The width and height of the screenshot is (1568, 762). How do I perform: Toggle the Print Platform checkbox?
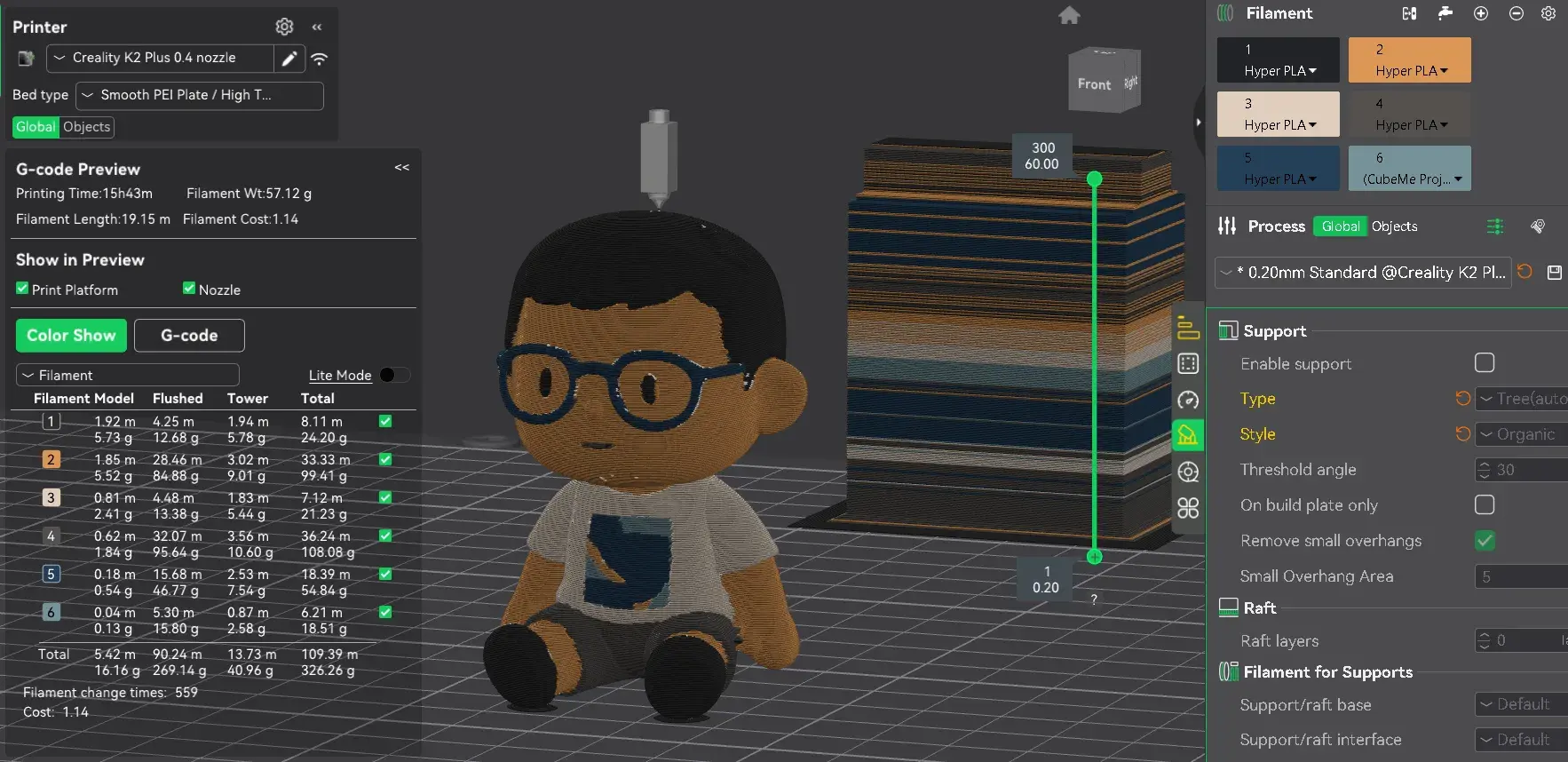(x=22, y=289)
